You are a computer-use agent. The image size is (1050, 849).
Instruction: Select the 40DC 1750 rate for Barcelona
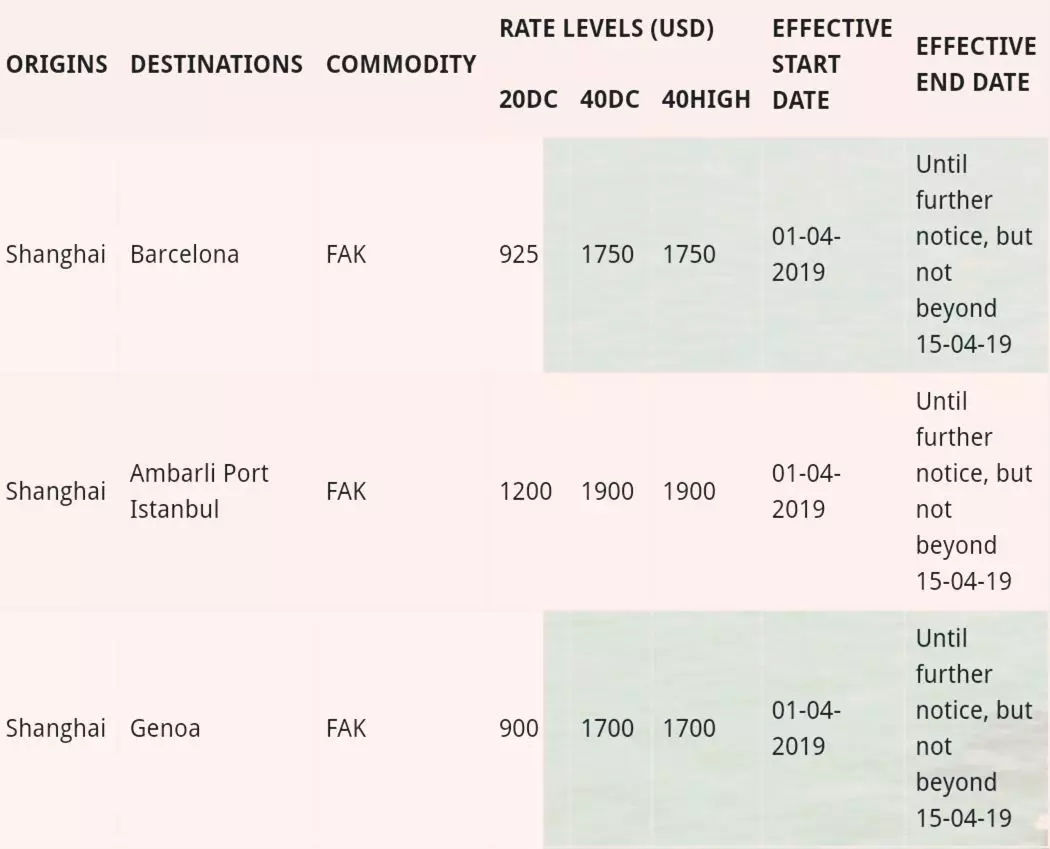tap(607, 254)
